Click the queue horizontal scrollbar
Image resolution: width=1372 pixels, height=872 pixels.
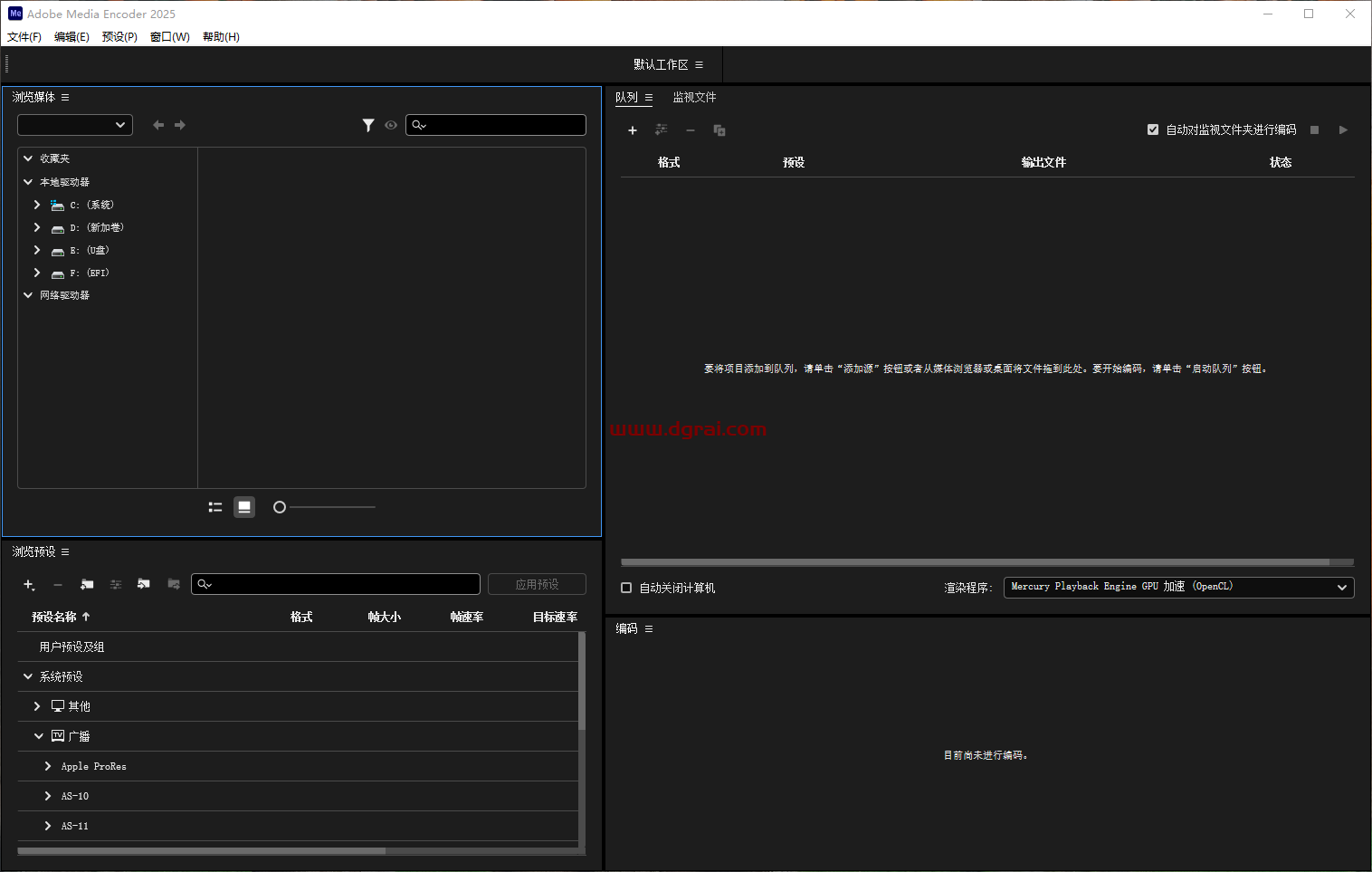tap(976, 562)
